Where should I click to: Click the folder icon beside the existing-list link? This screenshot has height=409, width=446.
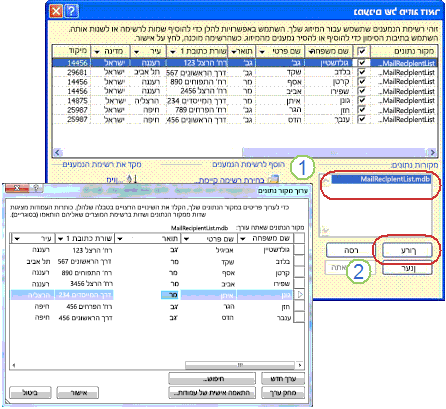pyautogui.click(x=273, y=179)
